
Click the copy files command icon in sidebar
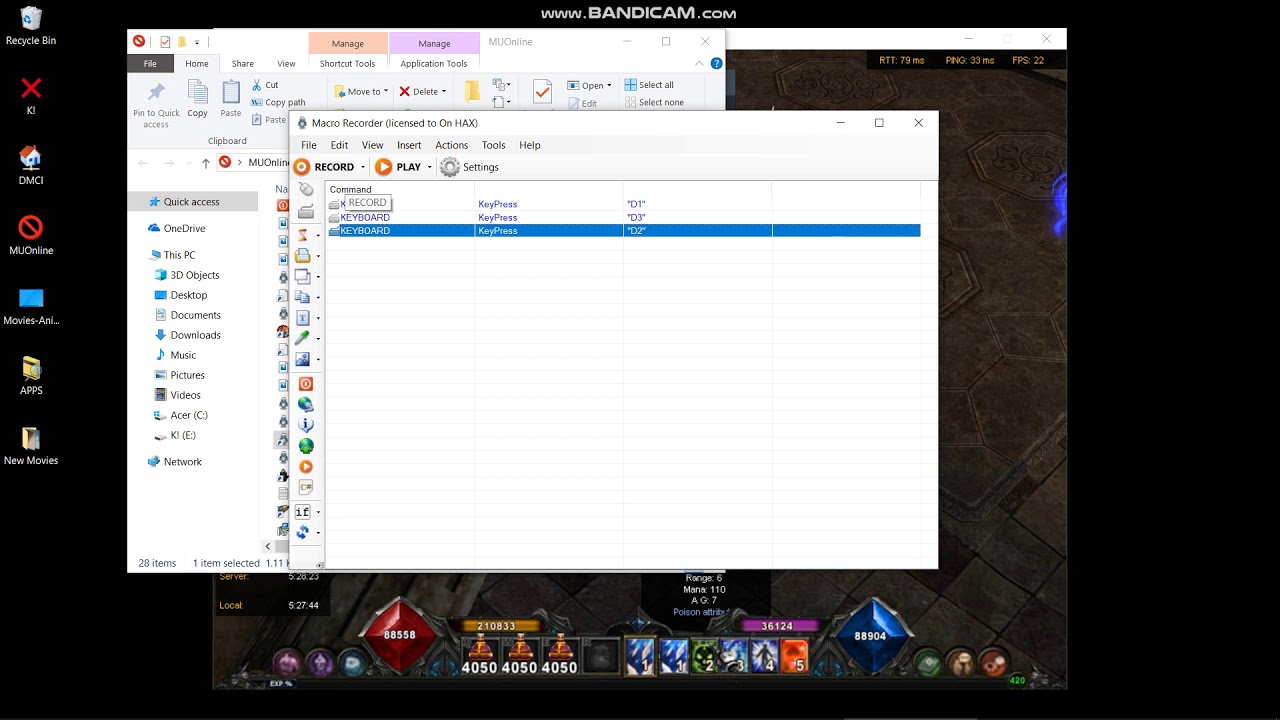tap(303, 297)
